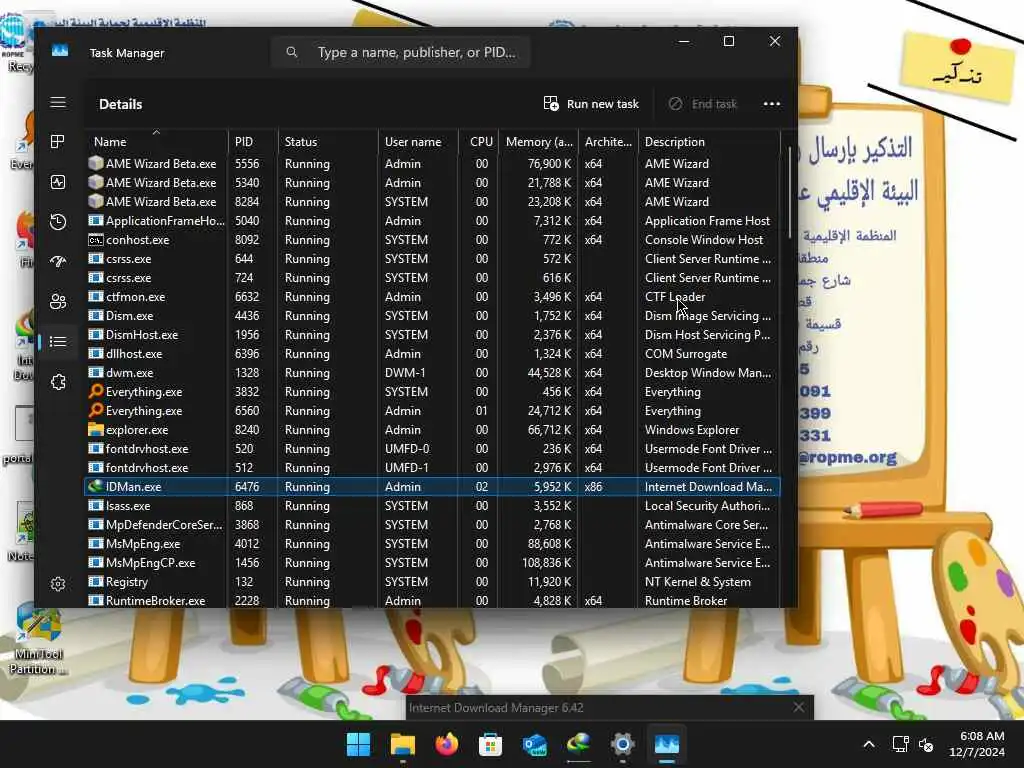This screenshot has height=768, width=1024.
Task: Open File Explorer from the taskbar
Action: pos(403,744)
